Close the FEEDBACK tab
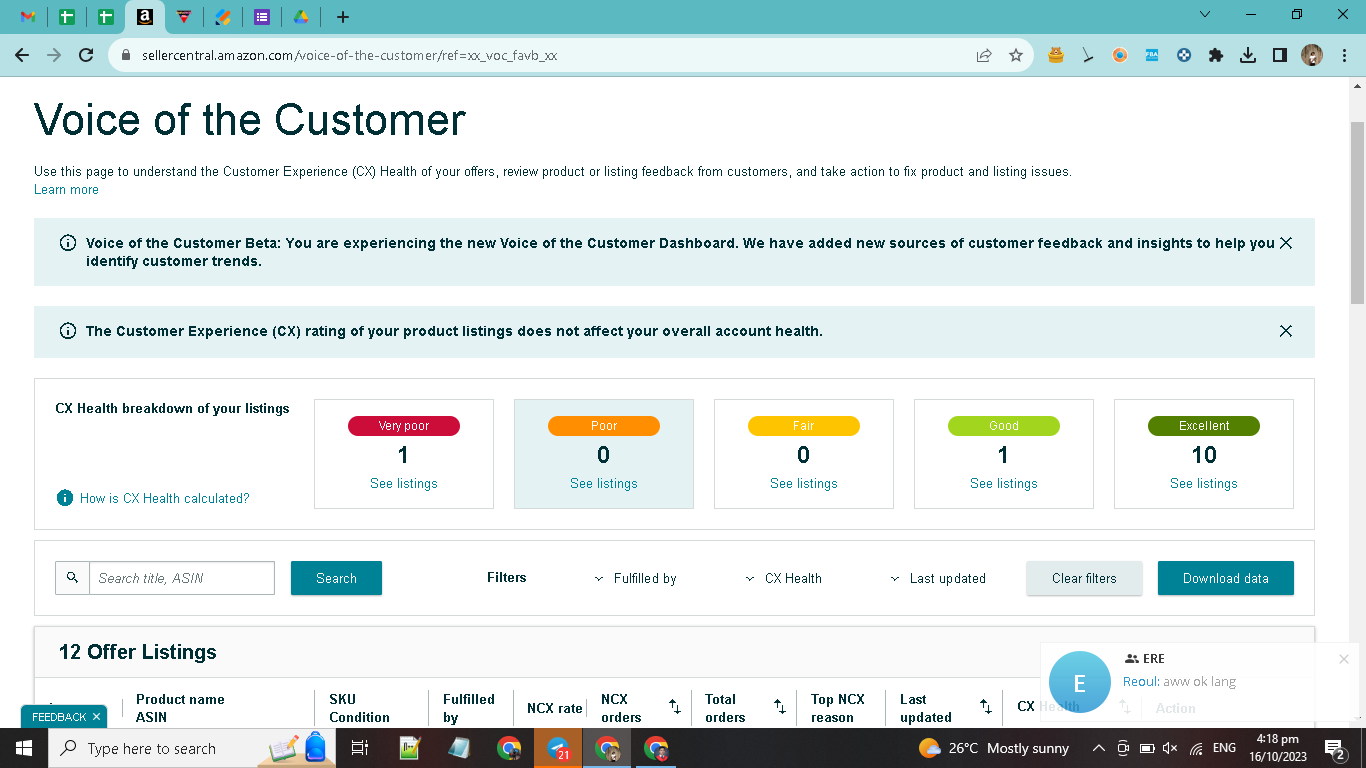 [x=96, y=717]
